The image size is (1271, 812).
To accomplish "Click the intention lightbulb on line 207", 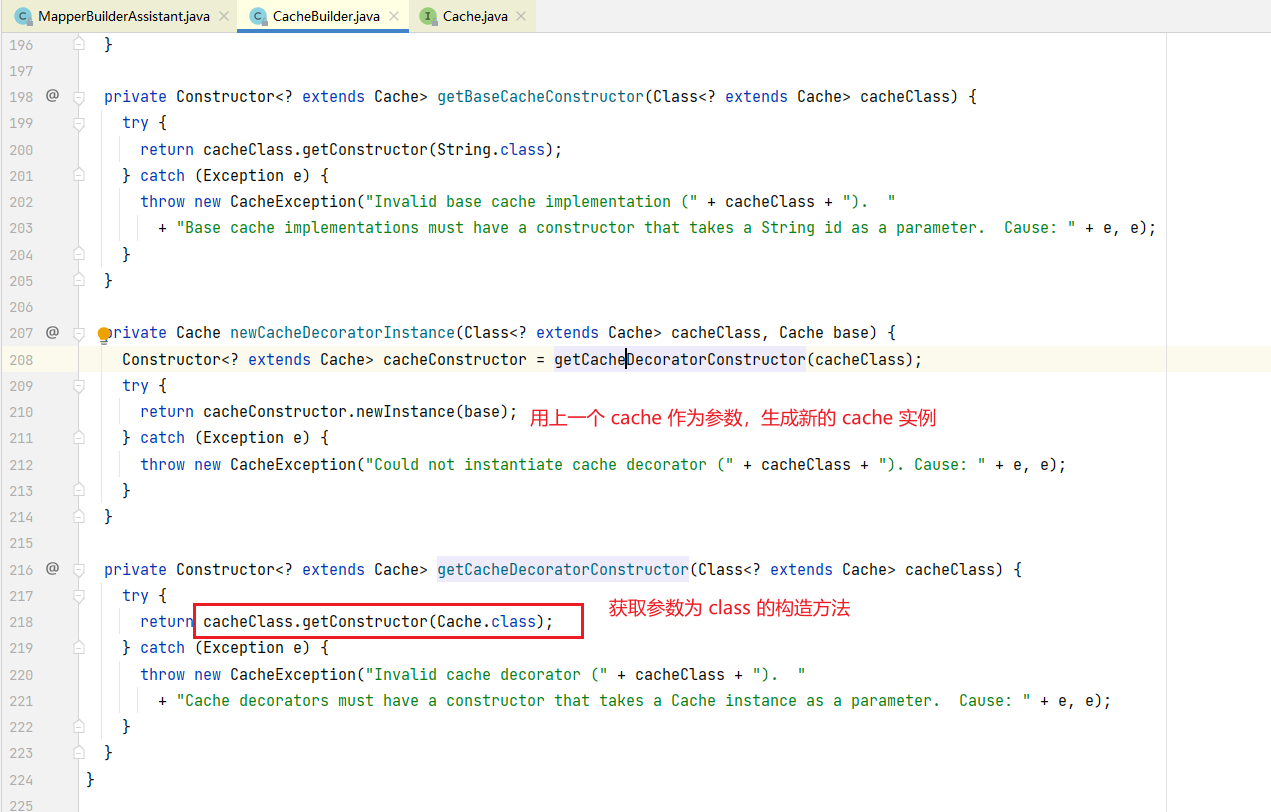I will pyautogui.click(x=104, y=333).
